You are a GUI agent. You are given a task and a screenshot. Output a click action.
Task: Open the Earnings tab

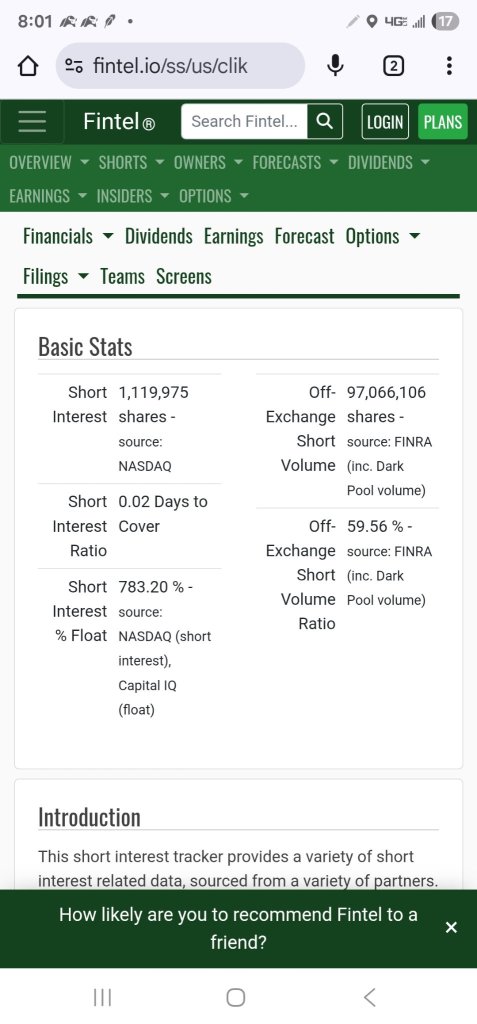[233, 236]
